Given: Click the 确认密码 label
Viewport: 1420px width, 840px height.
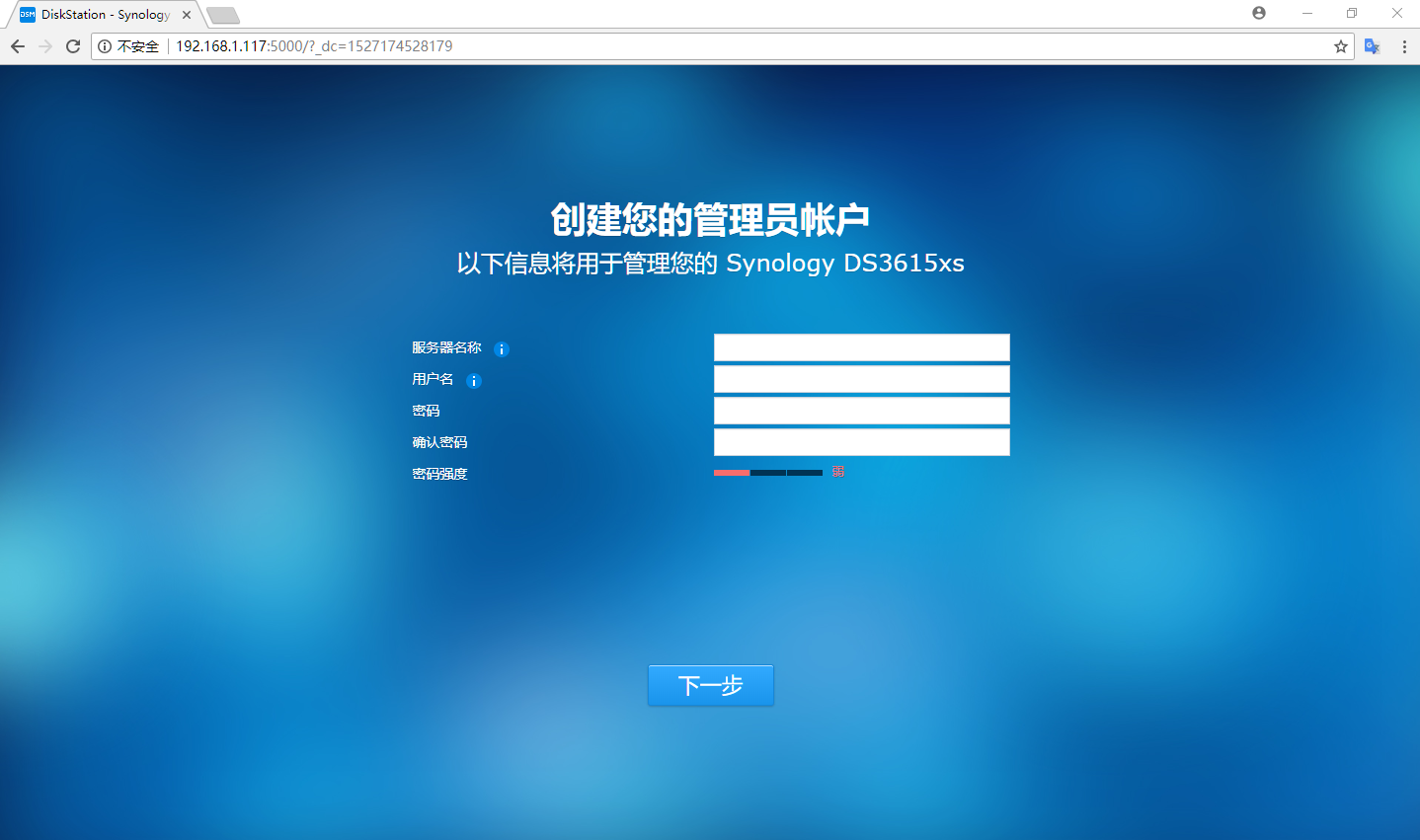Looking at the screenshot, I should click(439, 442).
